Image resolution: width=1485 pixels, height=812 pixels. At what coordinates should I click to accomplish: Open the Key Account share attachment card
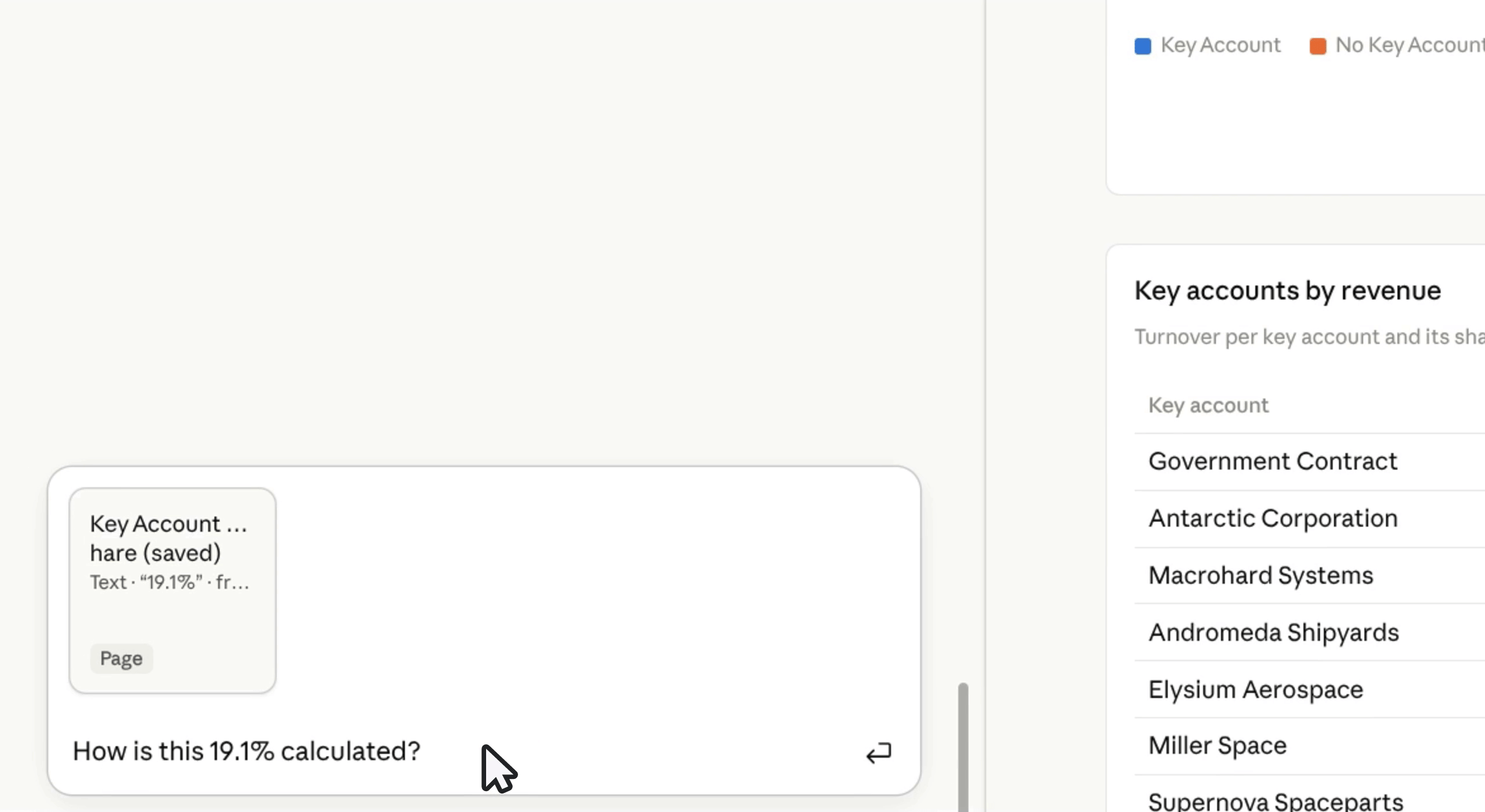[x=172, y=590]
